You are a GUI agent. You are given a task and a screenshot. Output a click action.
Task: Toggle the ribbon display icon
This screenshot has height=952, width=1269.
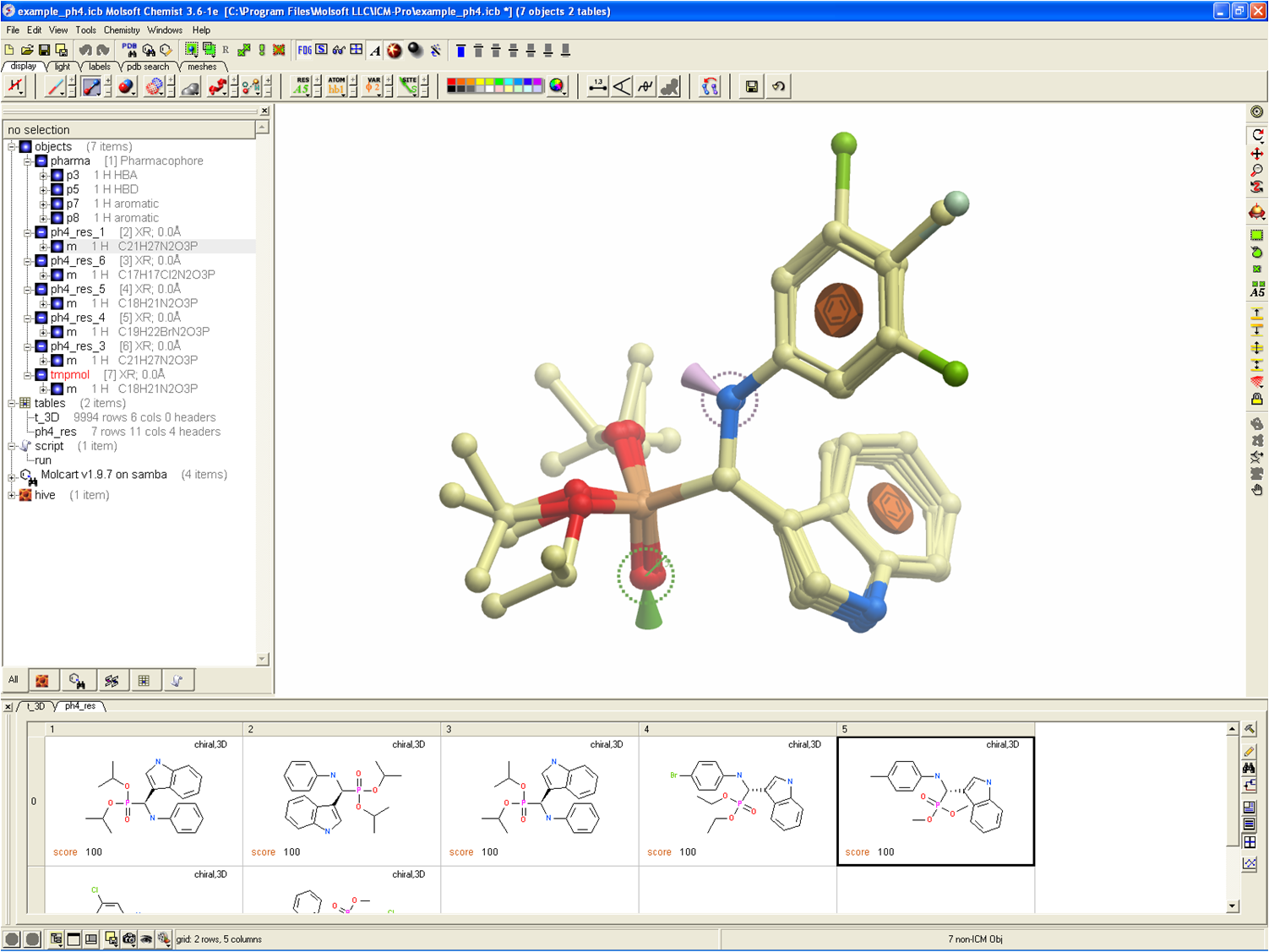217,86
